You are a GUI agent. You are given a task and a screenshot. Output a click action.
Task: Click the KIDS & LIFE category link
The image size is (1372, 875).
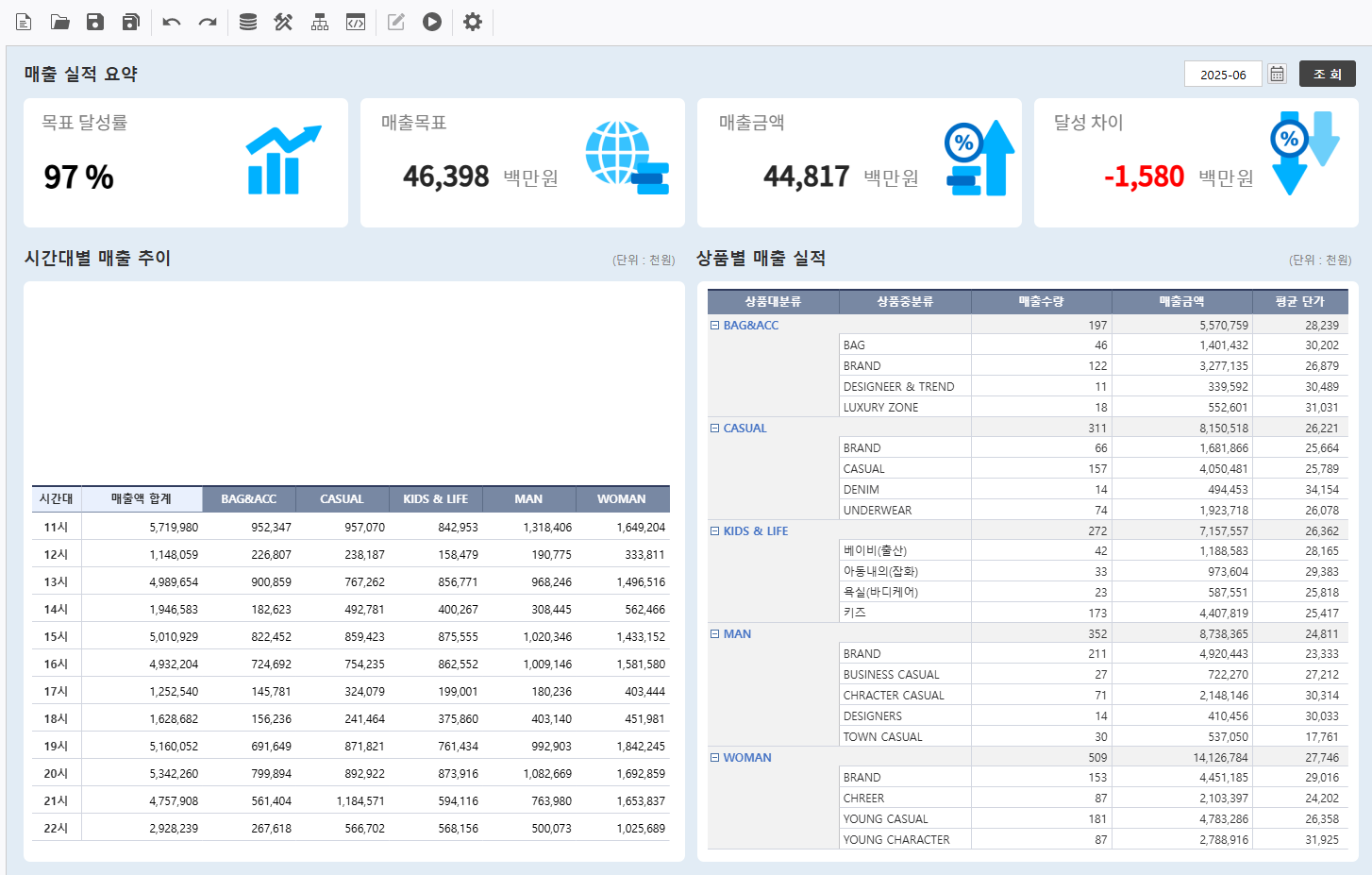point(755,531)
